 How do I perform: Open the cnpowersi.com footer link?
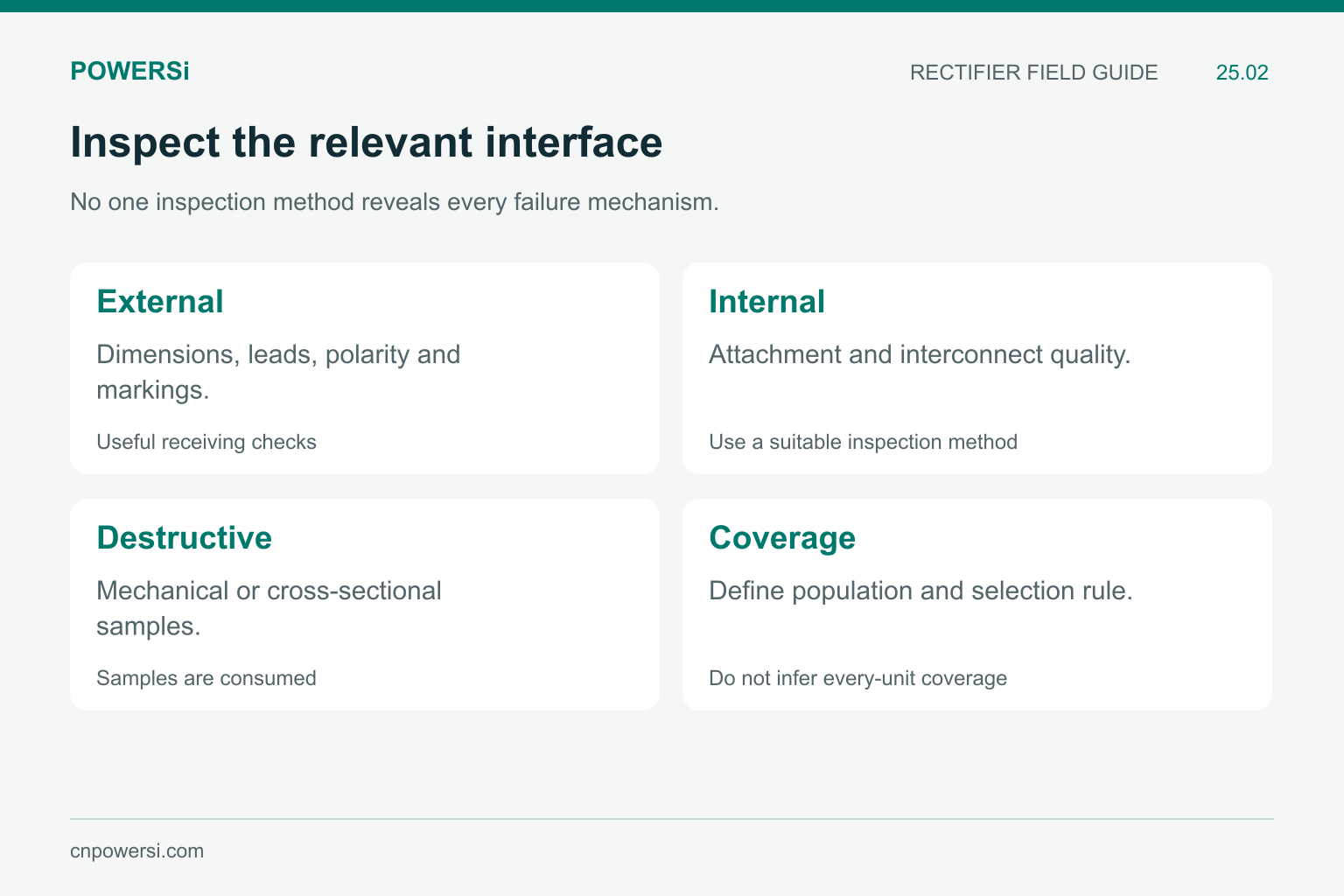136,850
